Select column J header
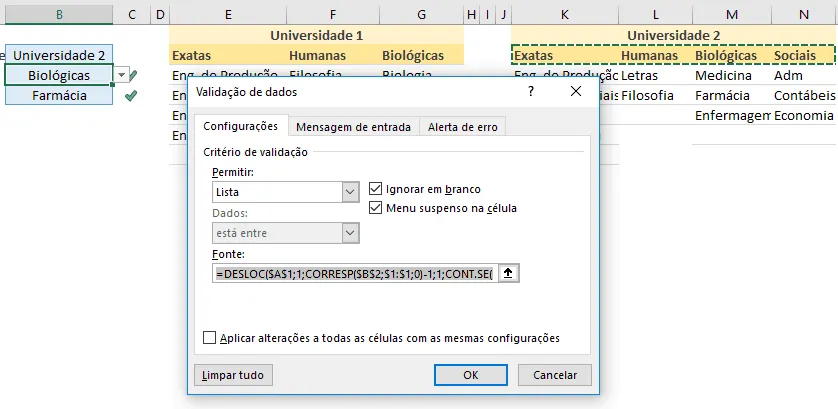 tap(503, 14)
